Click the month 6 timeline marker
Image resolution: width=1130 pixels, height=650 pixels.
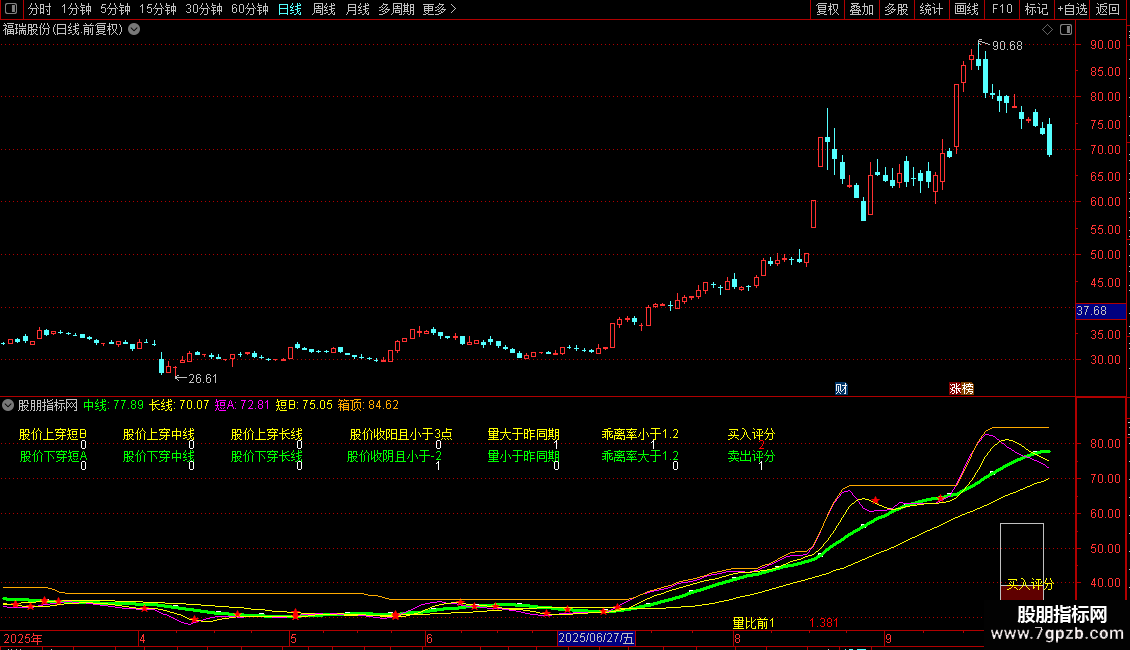[x=429, y=638]
